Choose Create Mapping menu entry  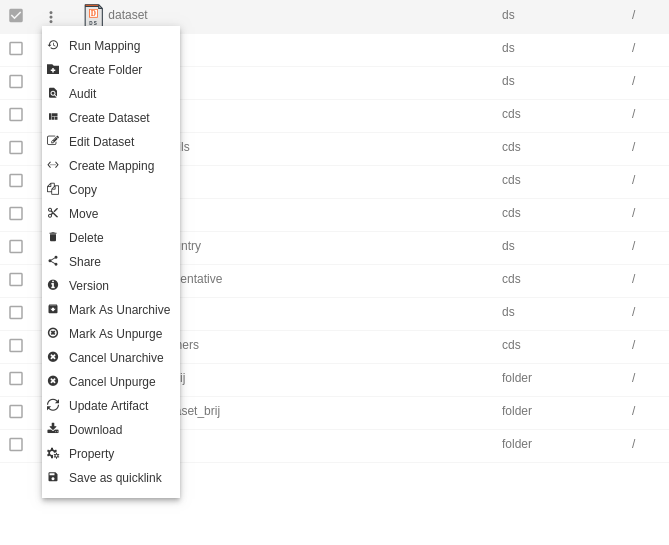click(111, 166)
